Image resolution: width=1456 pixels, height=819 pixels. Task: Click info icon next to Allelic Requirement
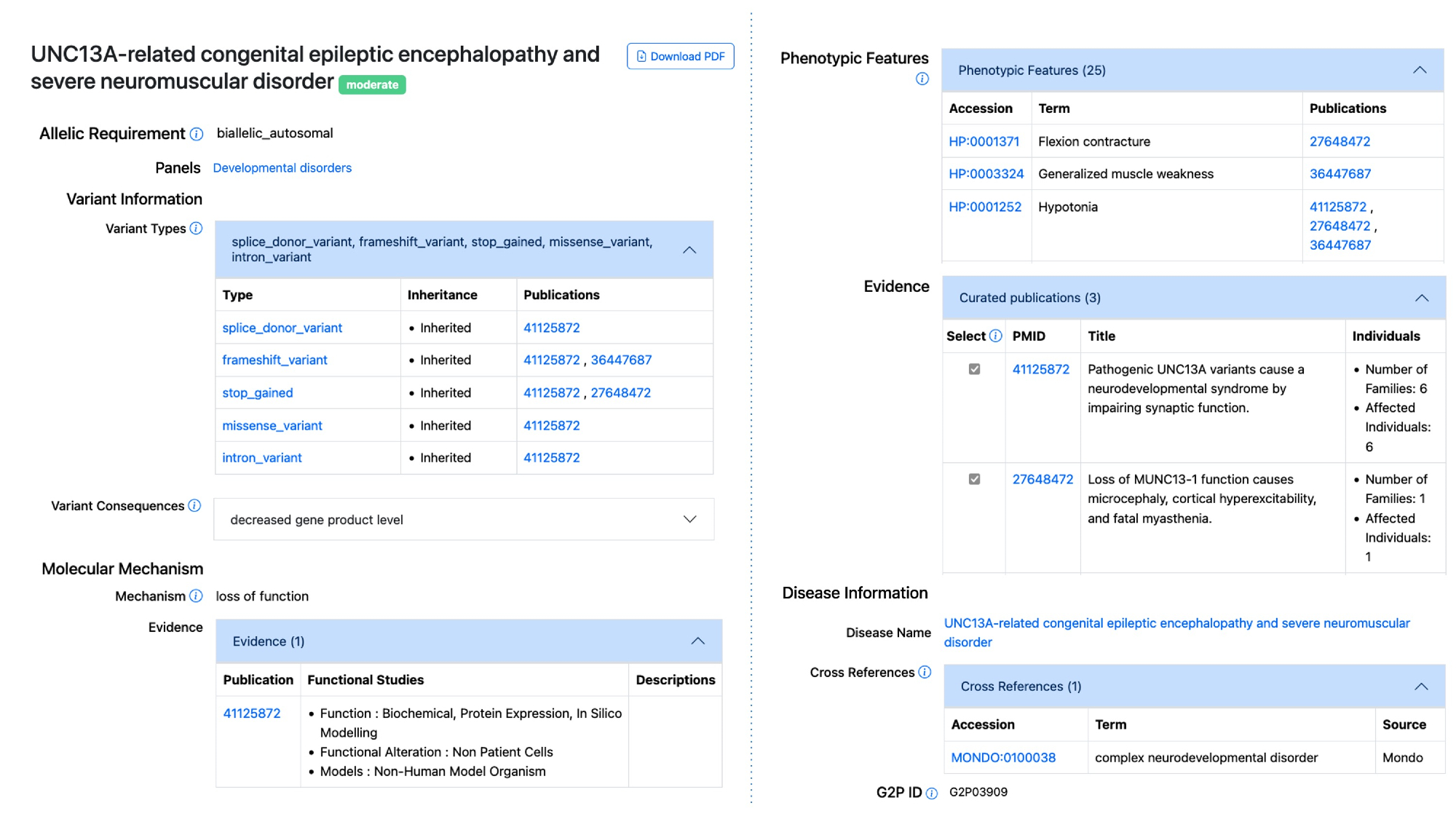pos(197,134)
